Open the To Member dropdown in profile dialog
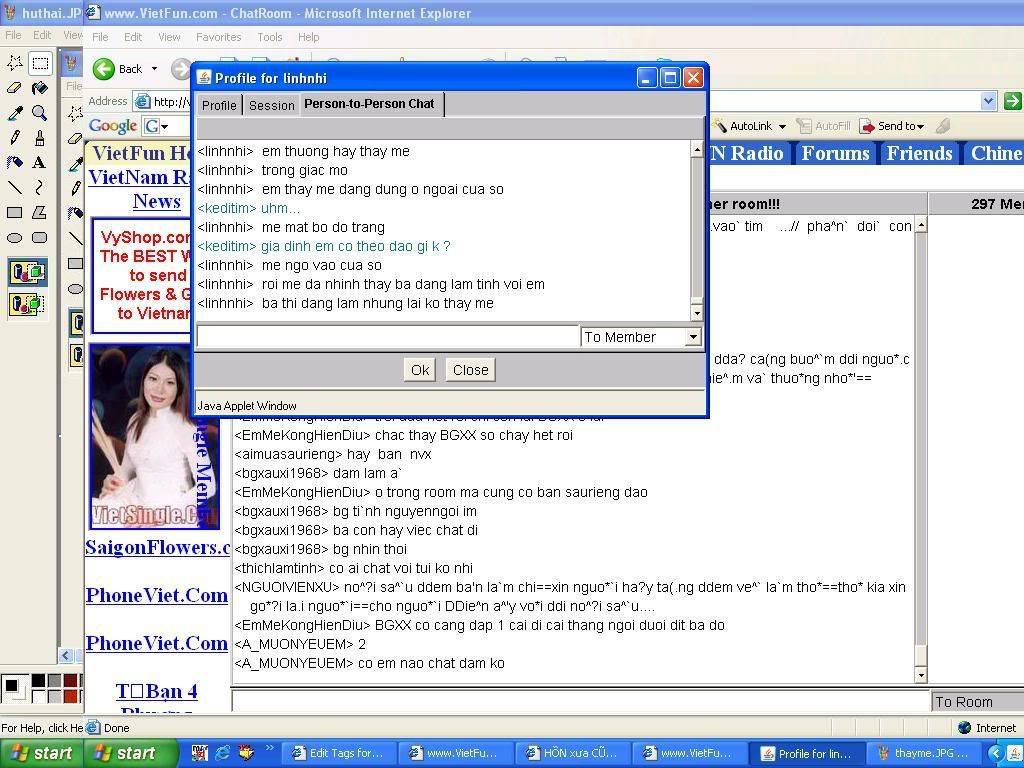Image resolution: width=1024 pixels, height=768 pixels. (693, 337)
